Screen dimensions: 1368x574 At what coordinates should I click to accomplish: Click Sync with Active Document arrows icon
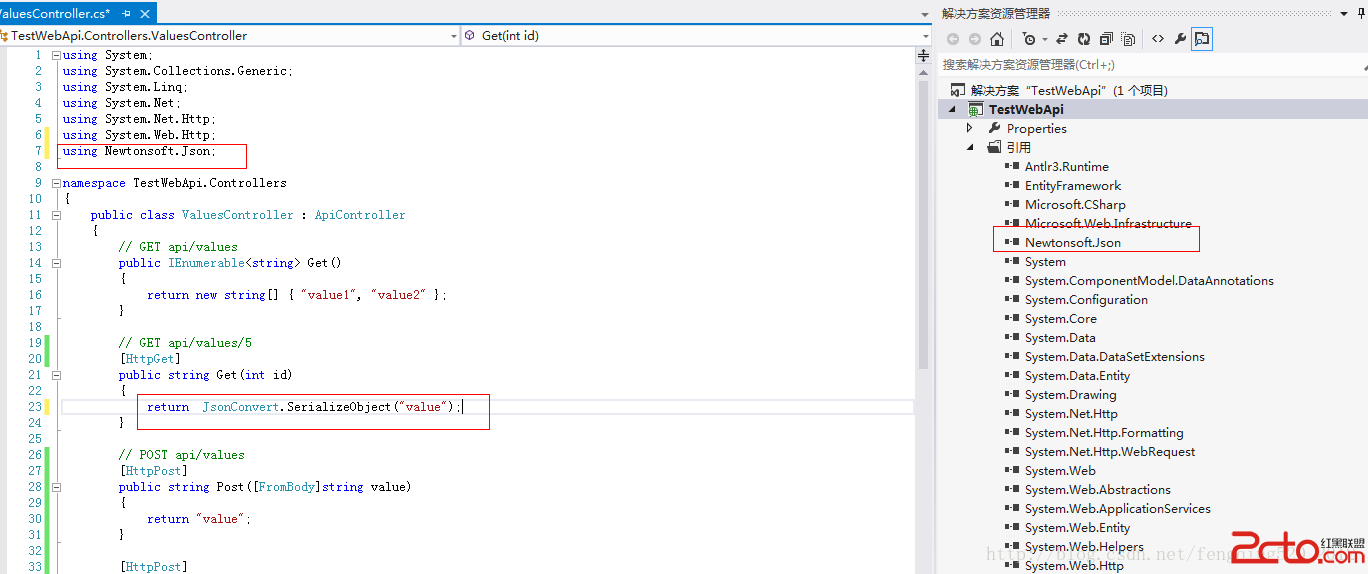(x=1062, y=39)
